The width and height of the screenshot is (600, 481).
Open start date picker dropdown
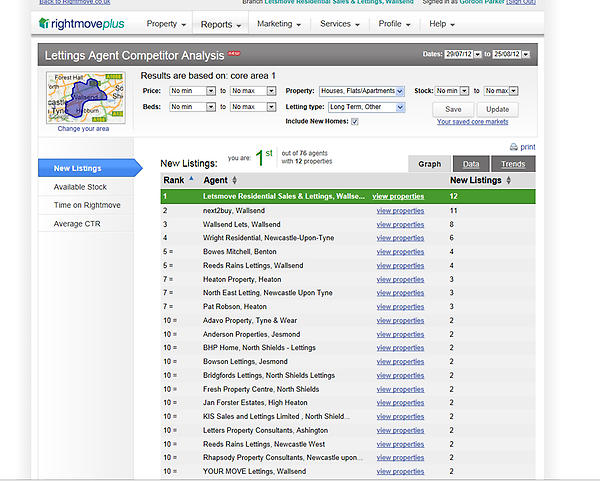(x=478, y=54)
